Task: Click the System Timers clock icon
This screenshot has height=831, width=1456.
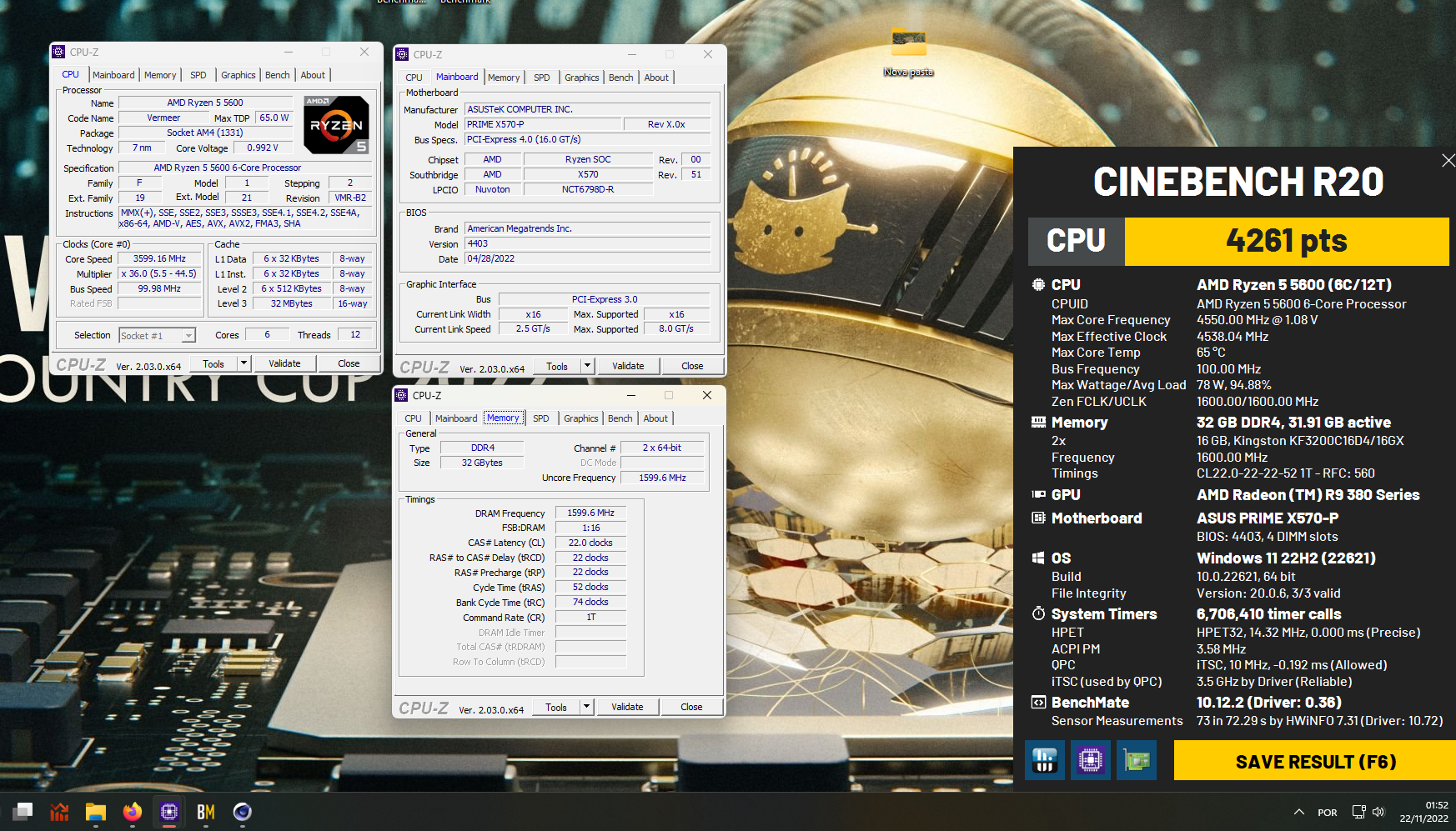Action: pyautogui.click(x=1038, y=614)
